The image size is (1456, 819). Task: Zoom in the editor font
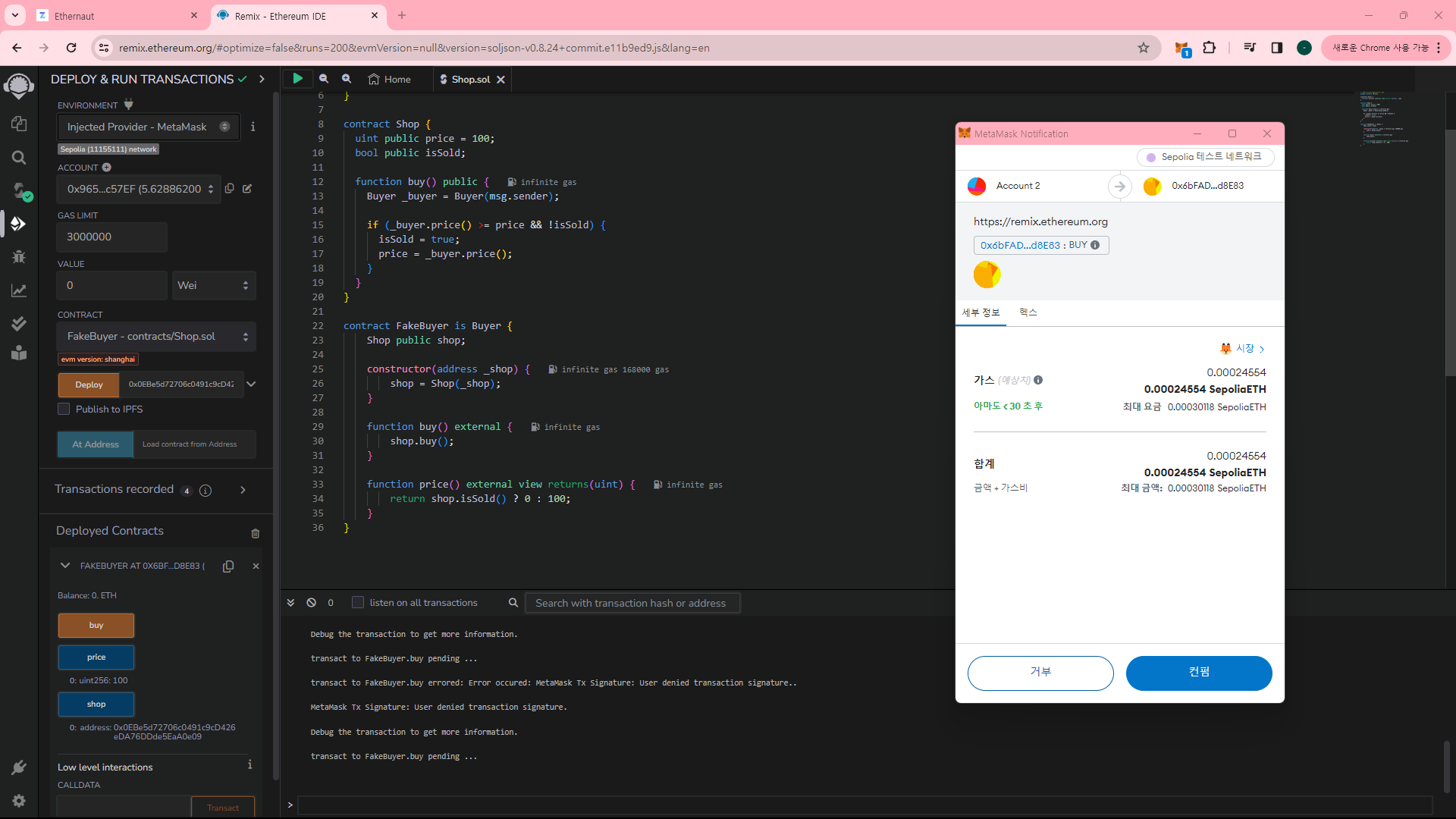pos(347,79)
